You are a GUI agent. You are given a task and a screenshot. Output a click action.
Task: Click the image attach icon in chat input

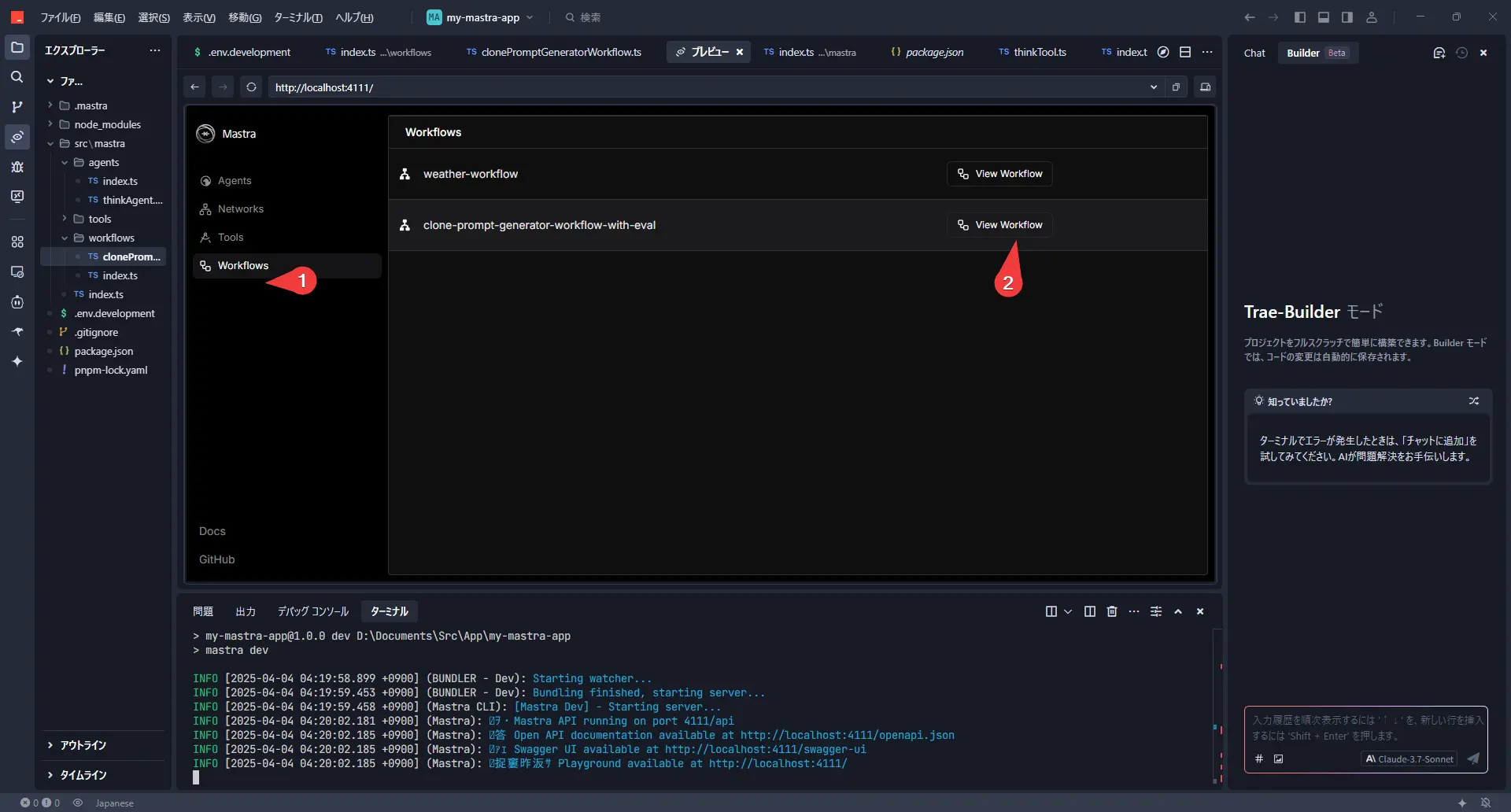pyautogui.click(x=1279, y=758)
